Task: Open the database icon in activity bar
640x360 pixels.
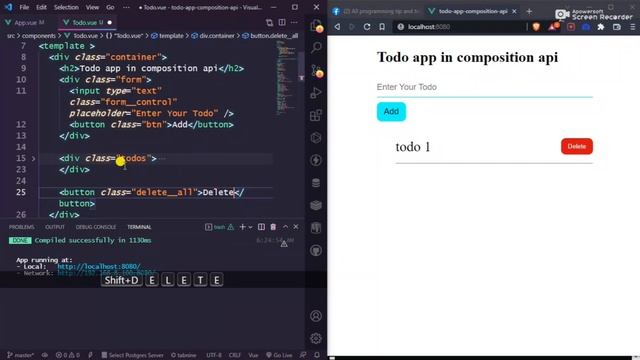Action: pyautogui.click(x=316, y=183)
